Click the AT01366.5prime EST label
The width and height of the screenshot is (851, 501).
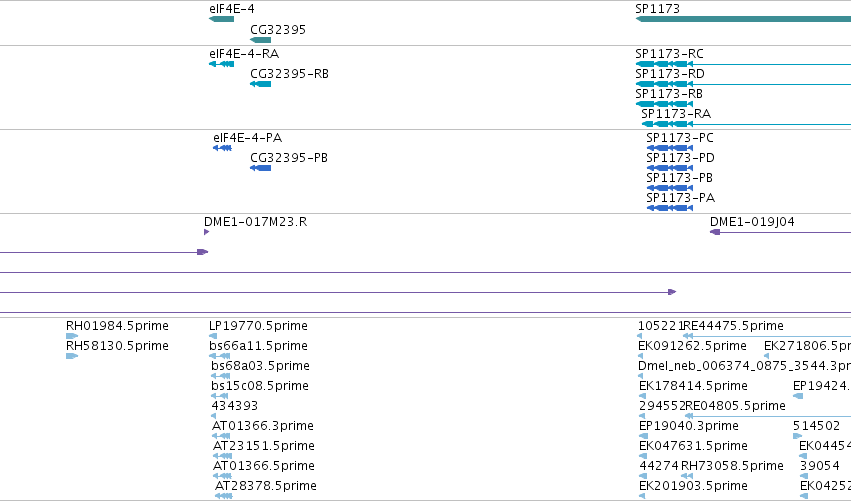(264, 466)
